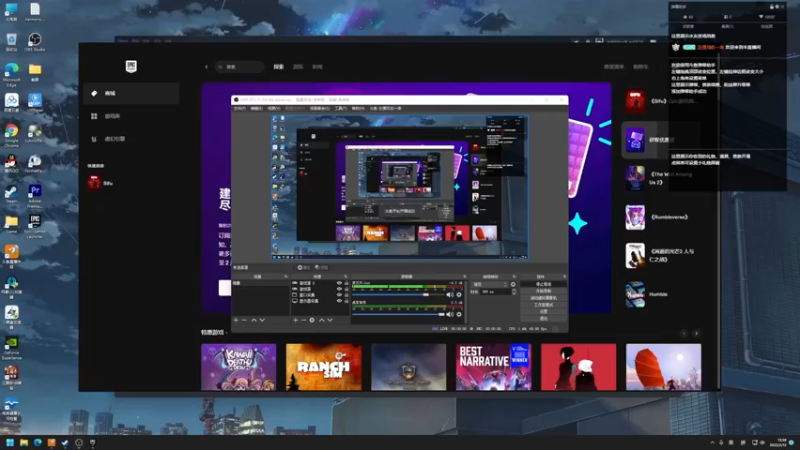Screen dimensions: 800x450
Task: Open Unreal Engine section in Epic sidebar
Action: click(132, 139)
